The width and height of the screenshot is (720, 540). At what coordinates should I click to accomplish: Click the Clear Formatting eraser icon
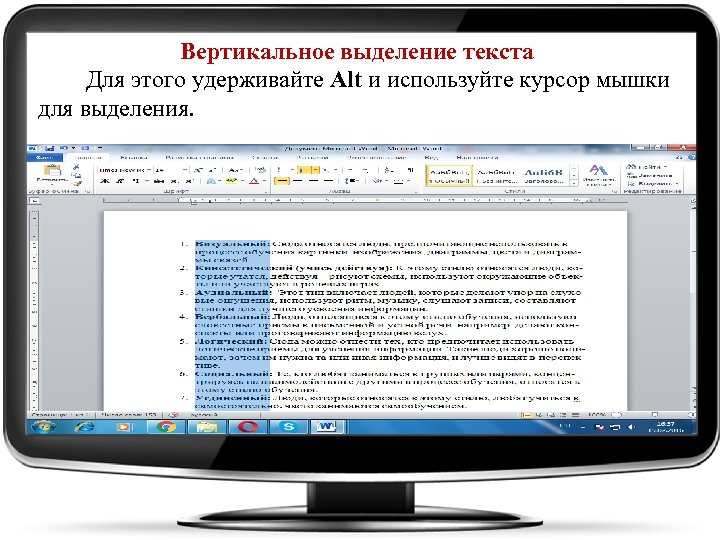click(260, 170)
